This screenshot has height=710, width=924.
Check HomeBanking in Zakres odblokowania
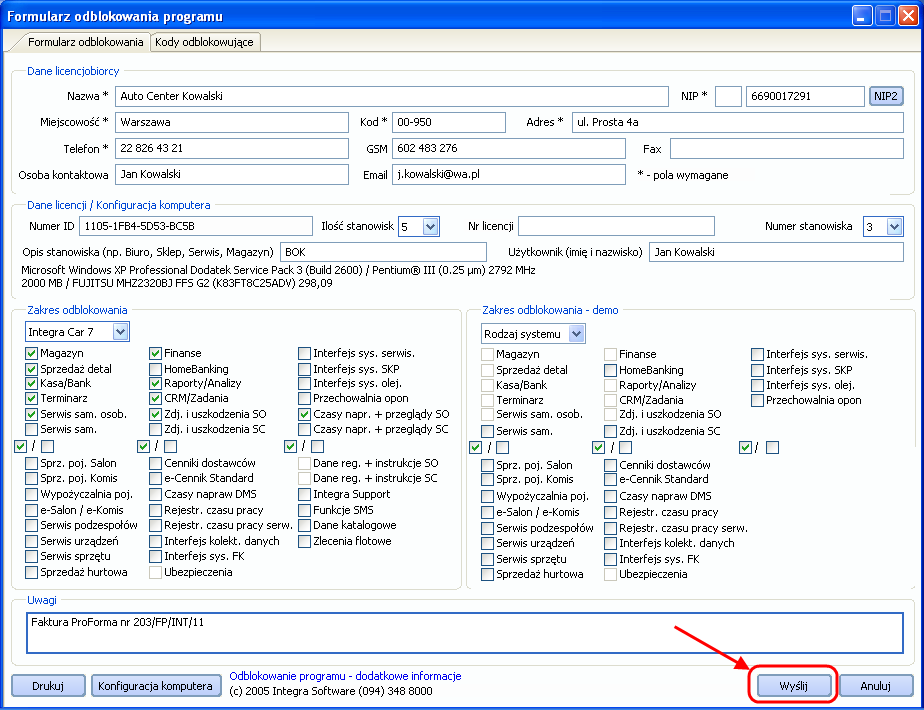click(156, 369)
